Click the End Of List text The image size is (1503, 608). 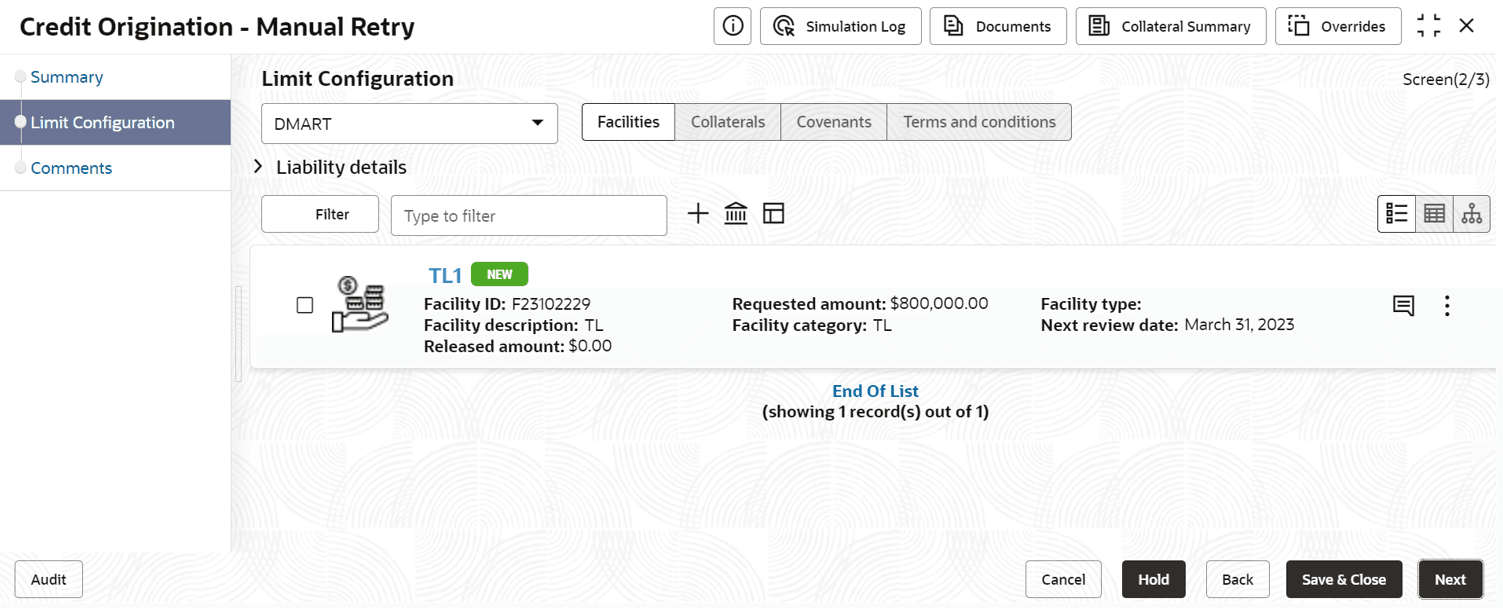pos(875,391)
